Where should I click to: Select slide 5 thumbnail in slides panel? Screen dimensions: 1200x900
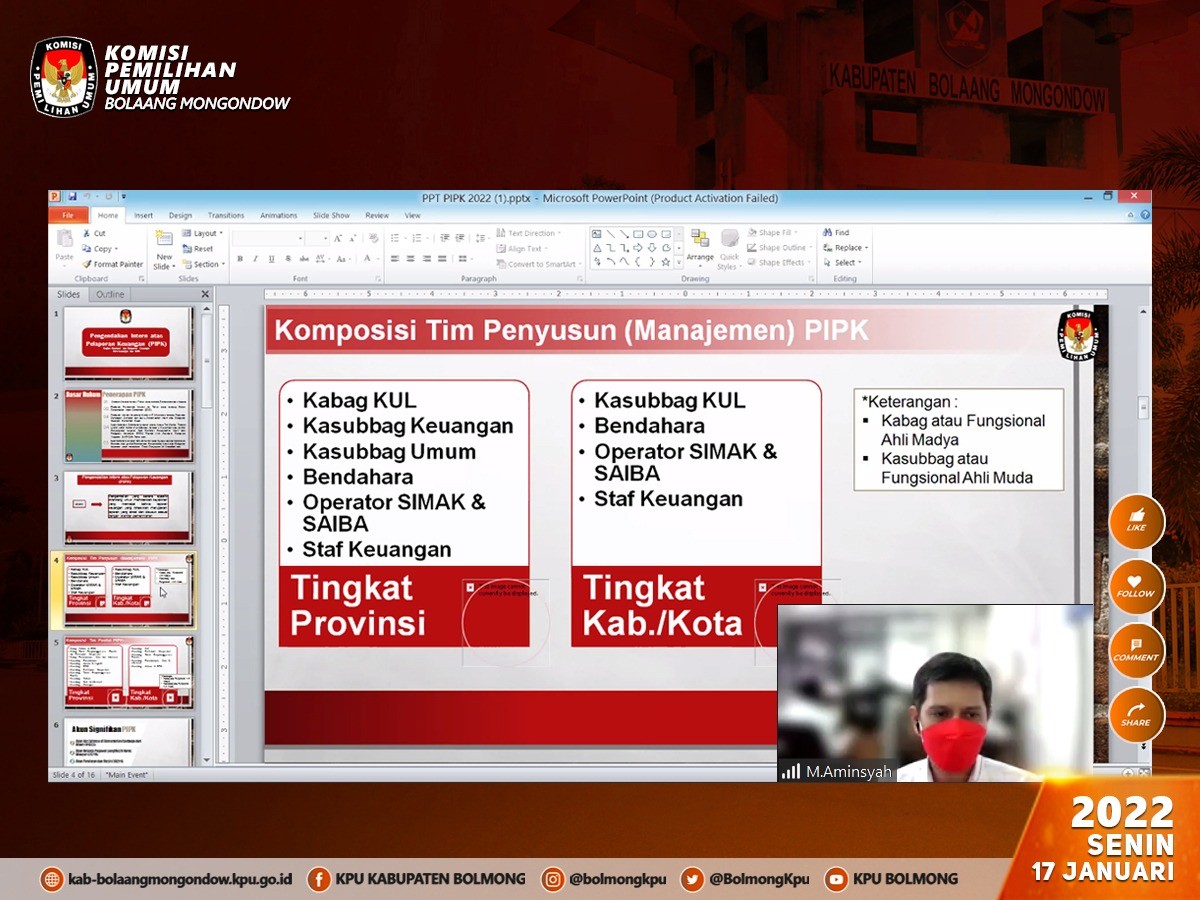(x=128, y=672)
